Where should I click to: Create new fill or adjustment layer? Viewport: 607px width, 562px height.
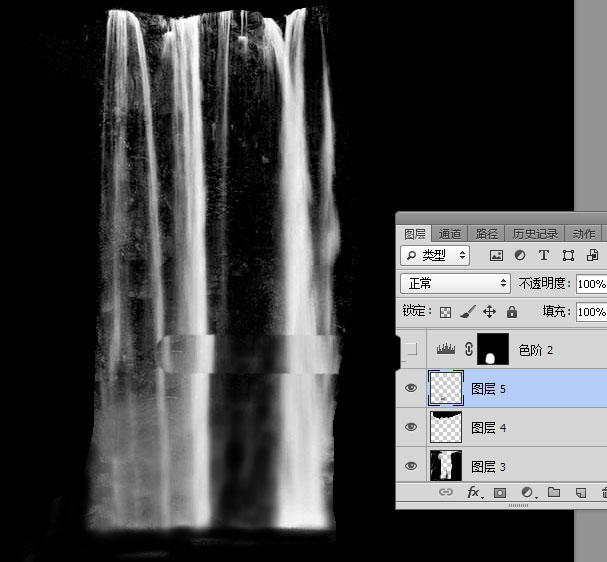tap(527, 493)
